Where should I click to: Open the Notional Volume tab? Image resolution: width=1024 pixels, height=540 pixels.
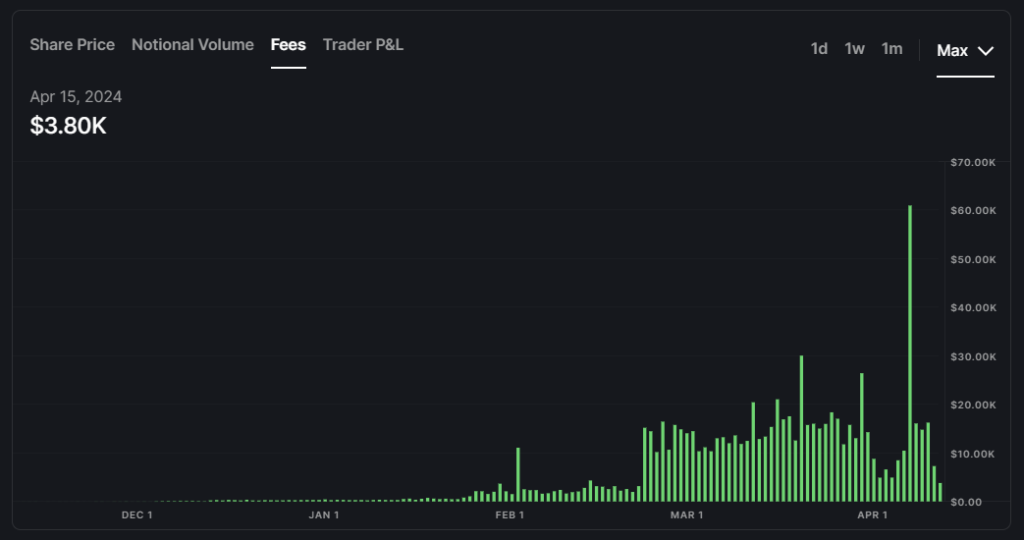tap(192, 45)
